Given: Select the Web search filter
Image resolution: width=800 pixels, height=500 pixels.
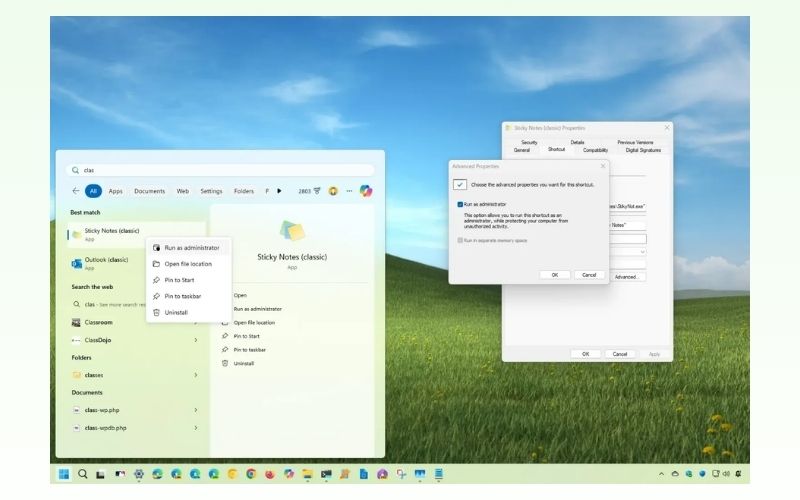Looking at the screenshot, I should tap(183, 191).
